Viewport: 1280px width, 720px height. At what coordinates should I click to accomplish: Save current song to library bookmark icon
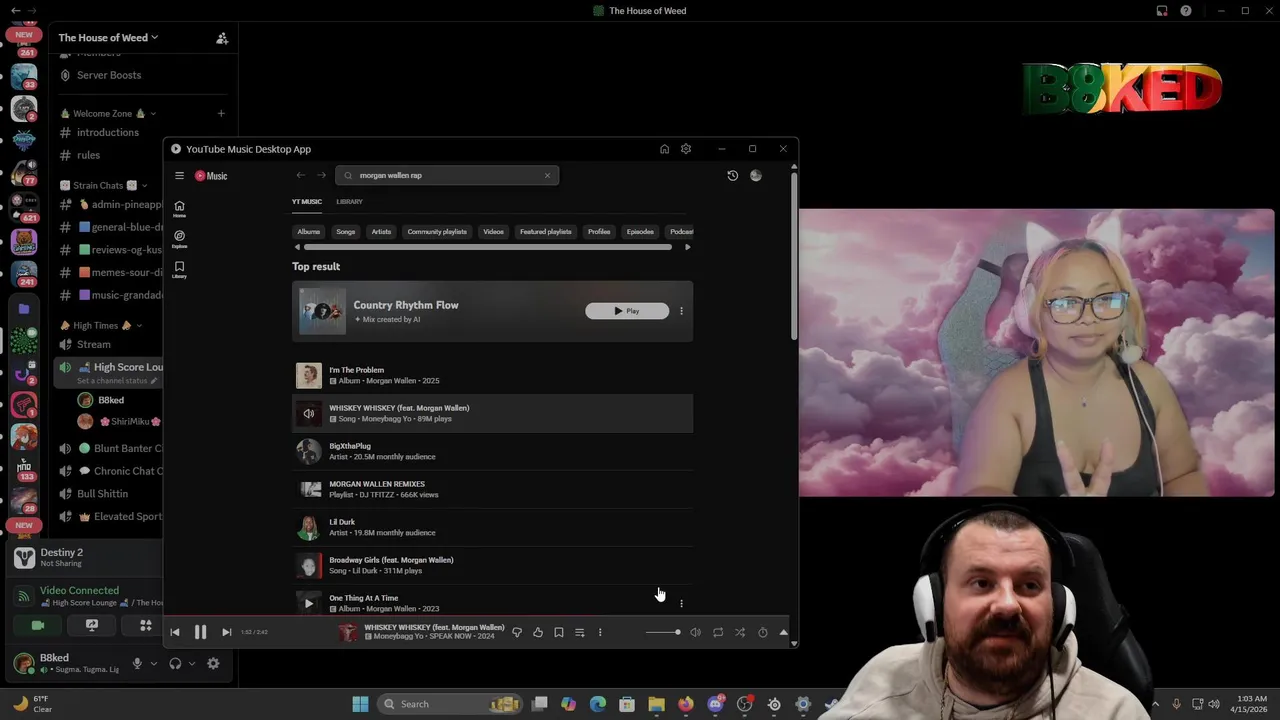[559, 632]
